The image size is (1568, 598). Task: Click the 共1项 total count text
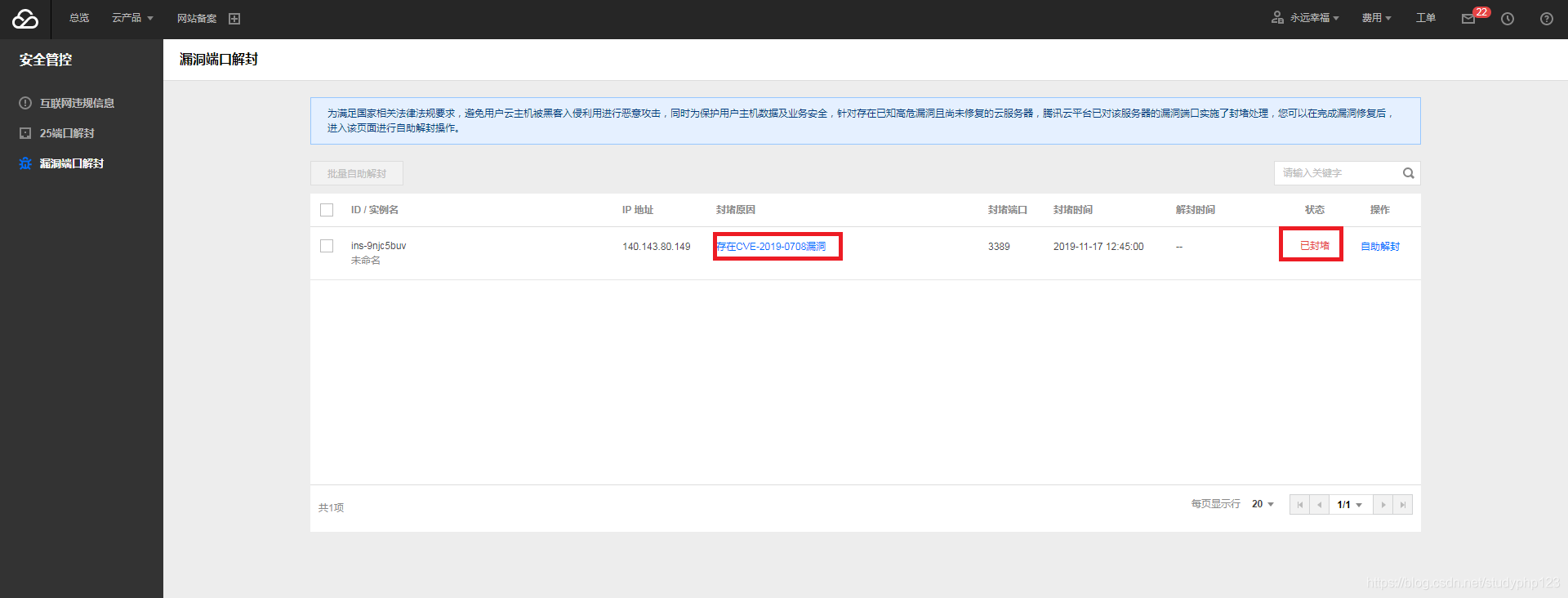tap(331, 507)
